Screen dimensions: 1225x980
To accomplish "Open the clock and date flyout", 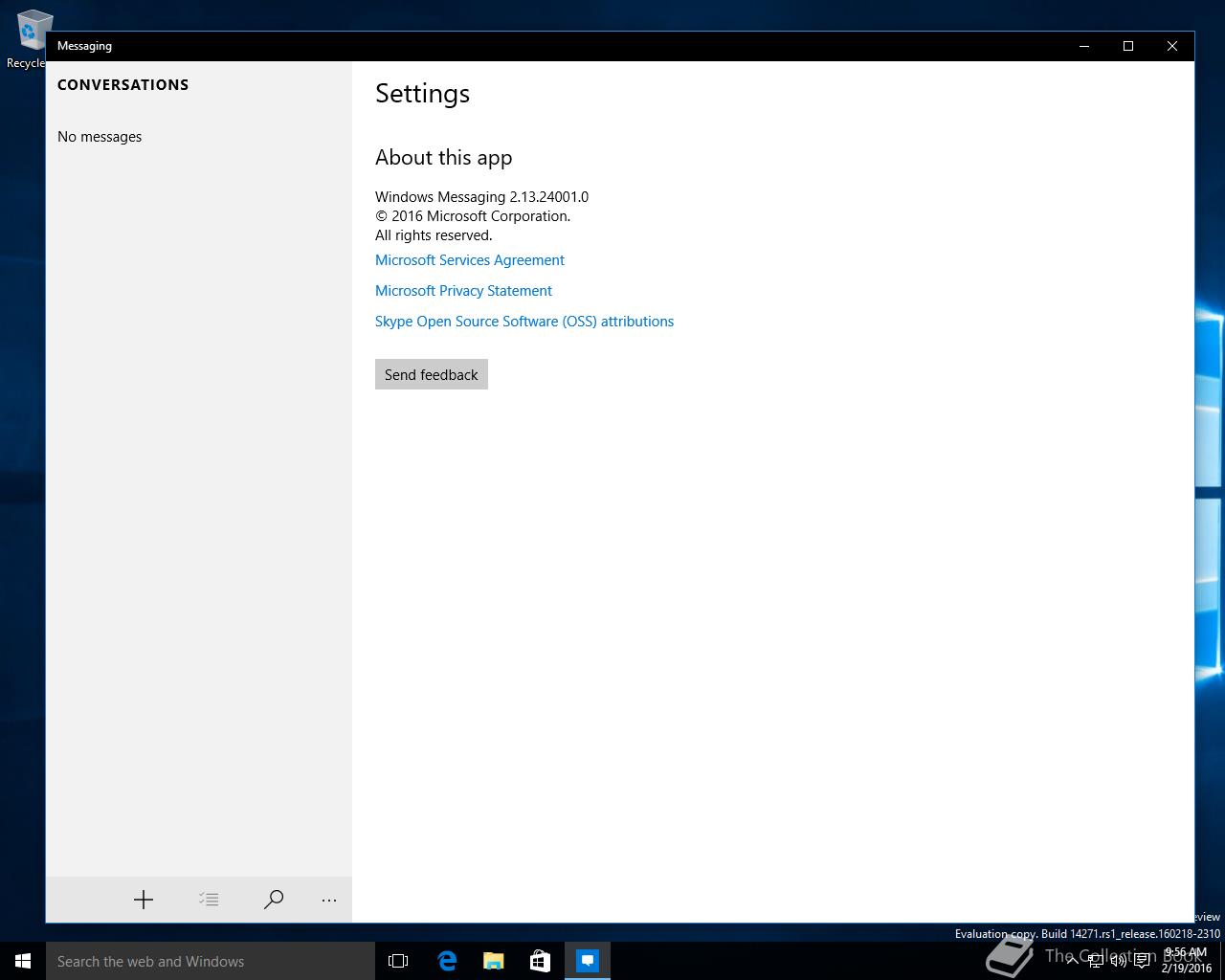I will point(1186,961).
